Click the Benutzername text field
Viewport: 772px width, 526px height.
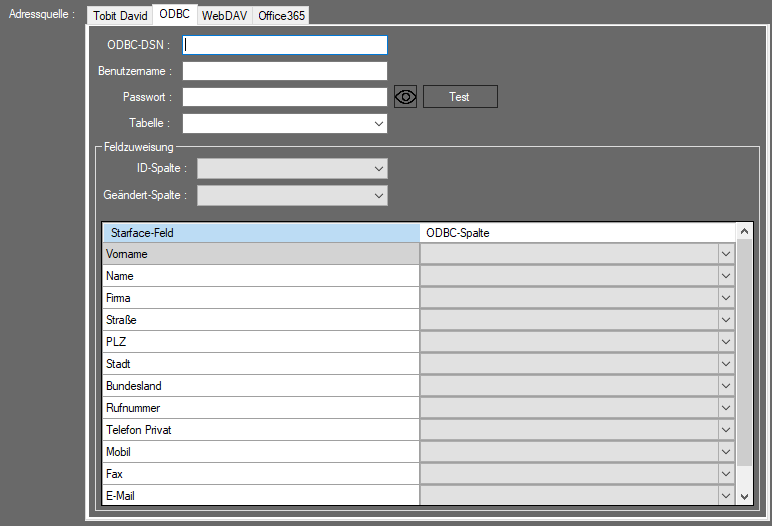click(284, 71)
